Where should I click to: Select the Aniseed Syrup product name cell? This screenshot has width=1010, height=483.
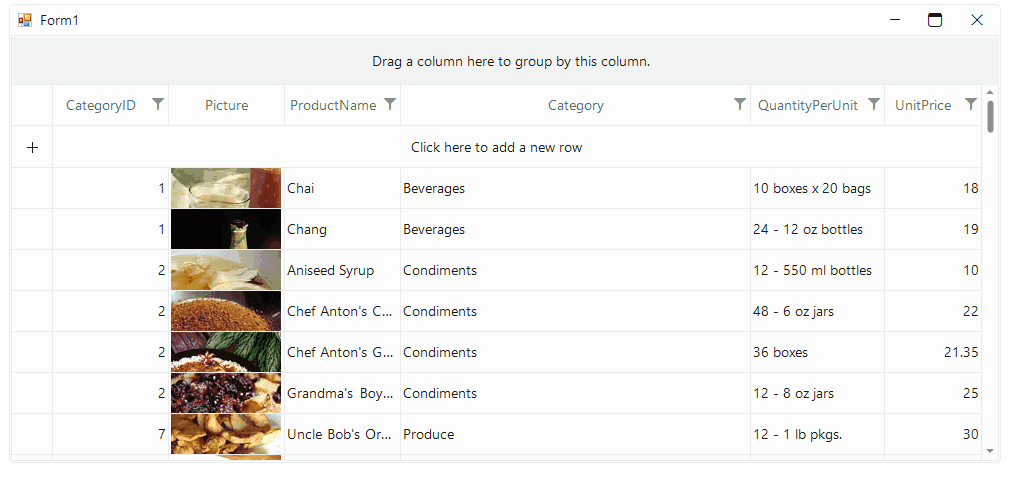tap(342, 270)
